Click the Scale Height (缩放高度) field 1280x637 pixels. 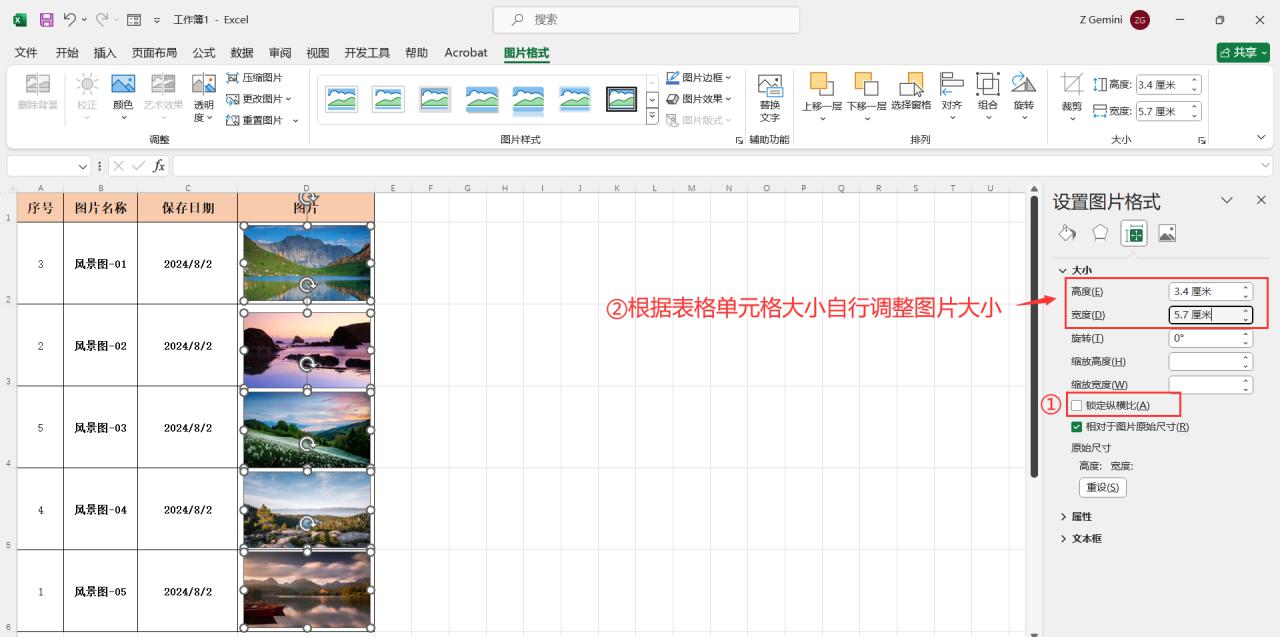pyautogui.click(x=1210, y=361)
